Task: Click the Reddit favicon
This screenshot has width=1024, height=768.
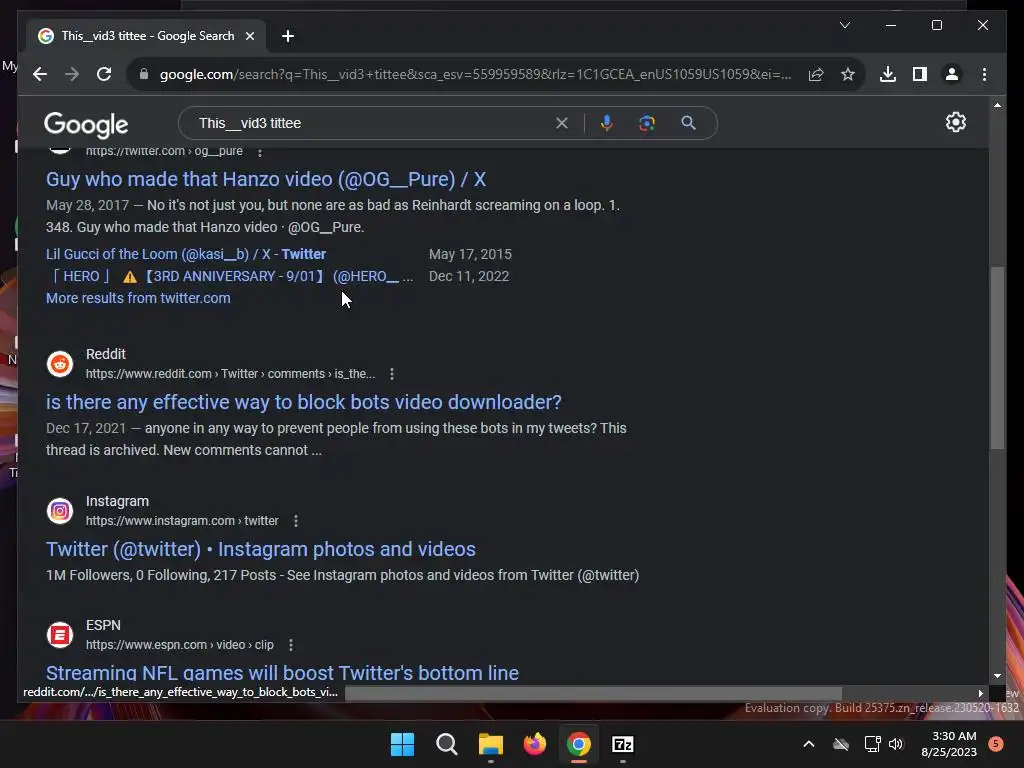Action: 59,364
